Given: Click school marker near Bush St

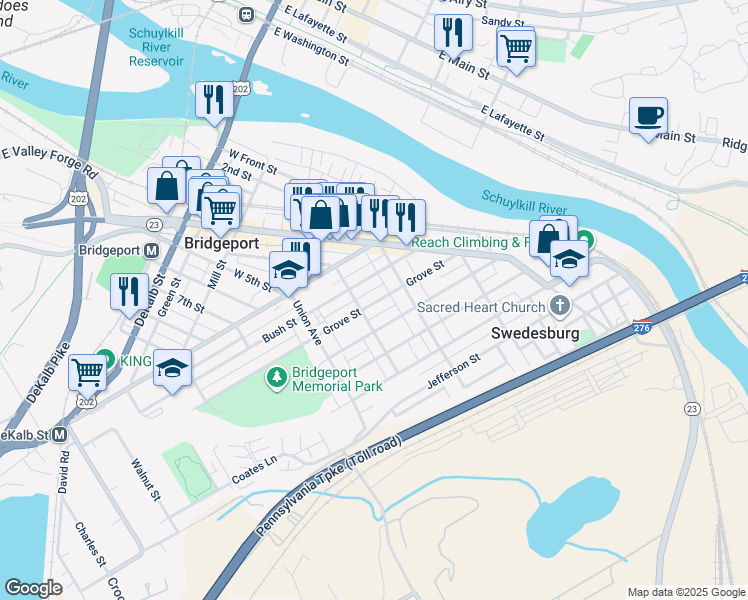Looking at the screenshot, I should point(172,369).
